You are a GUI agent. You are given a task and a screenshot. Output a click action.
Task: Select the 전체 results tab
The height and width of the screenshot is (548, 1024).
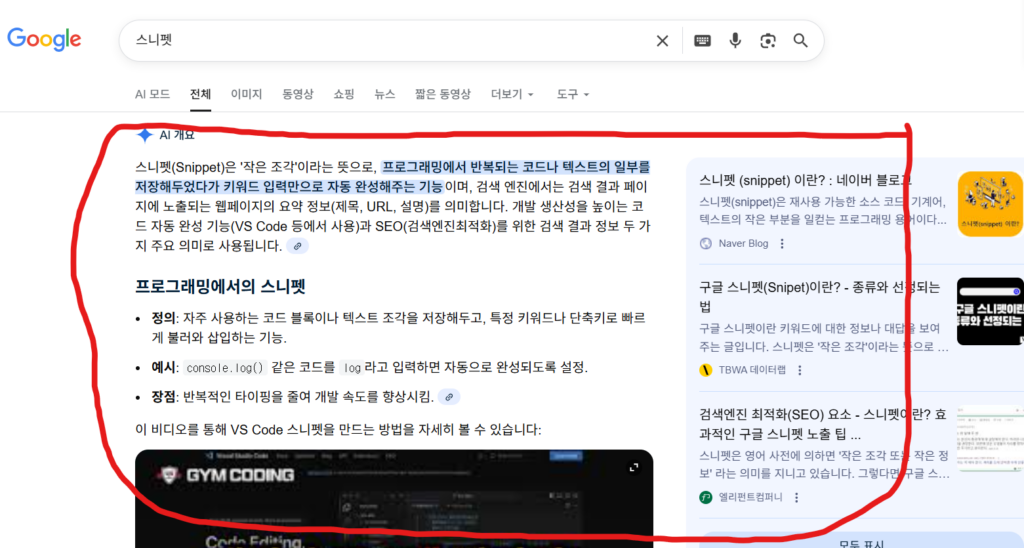200,94
